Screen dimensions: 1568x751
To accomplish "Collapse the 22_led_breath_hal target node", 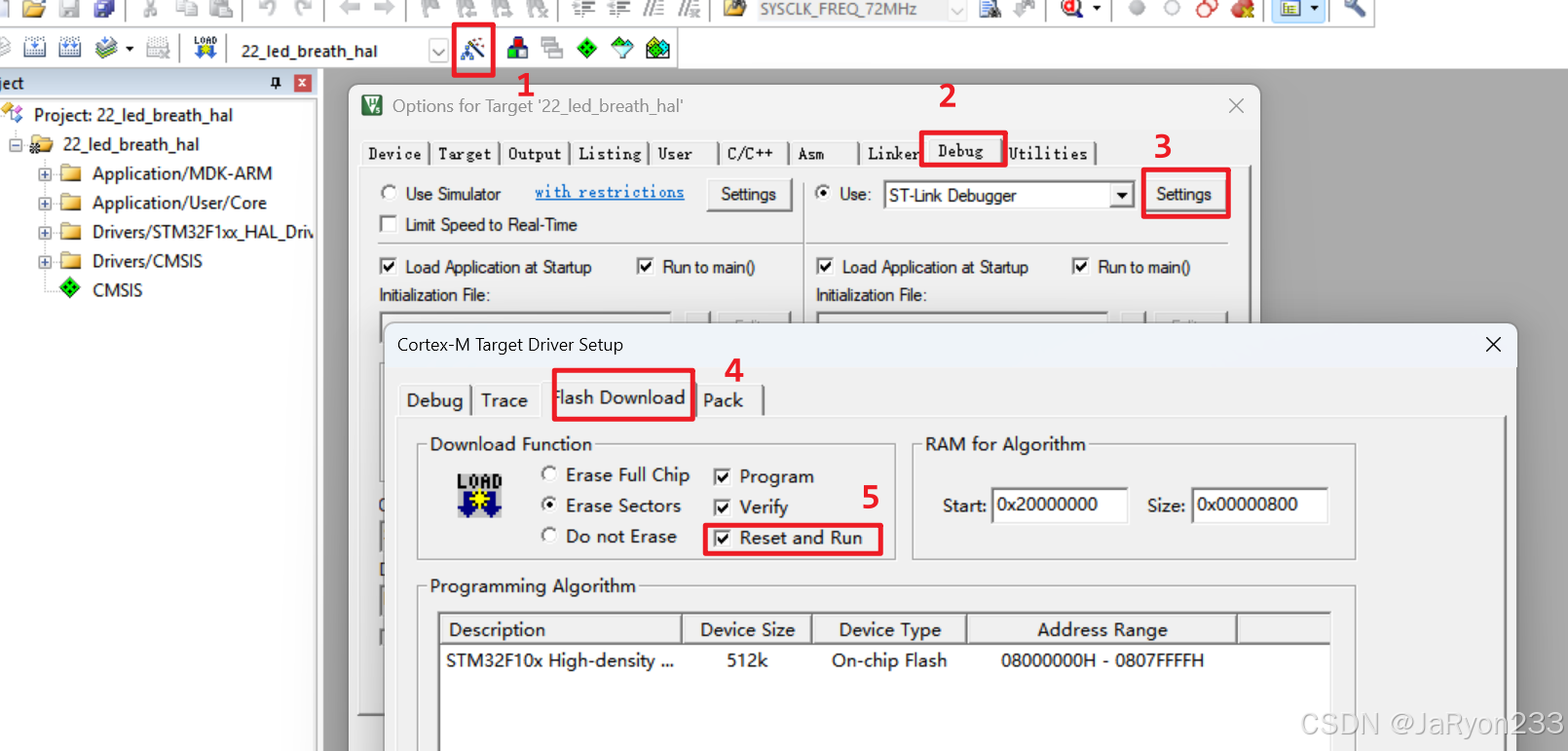I will 16,144.
